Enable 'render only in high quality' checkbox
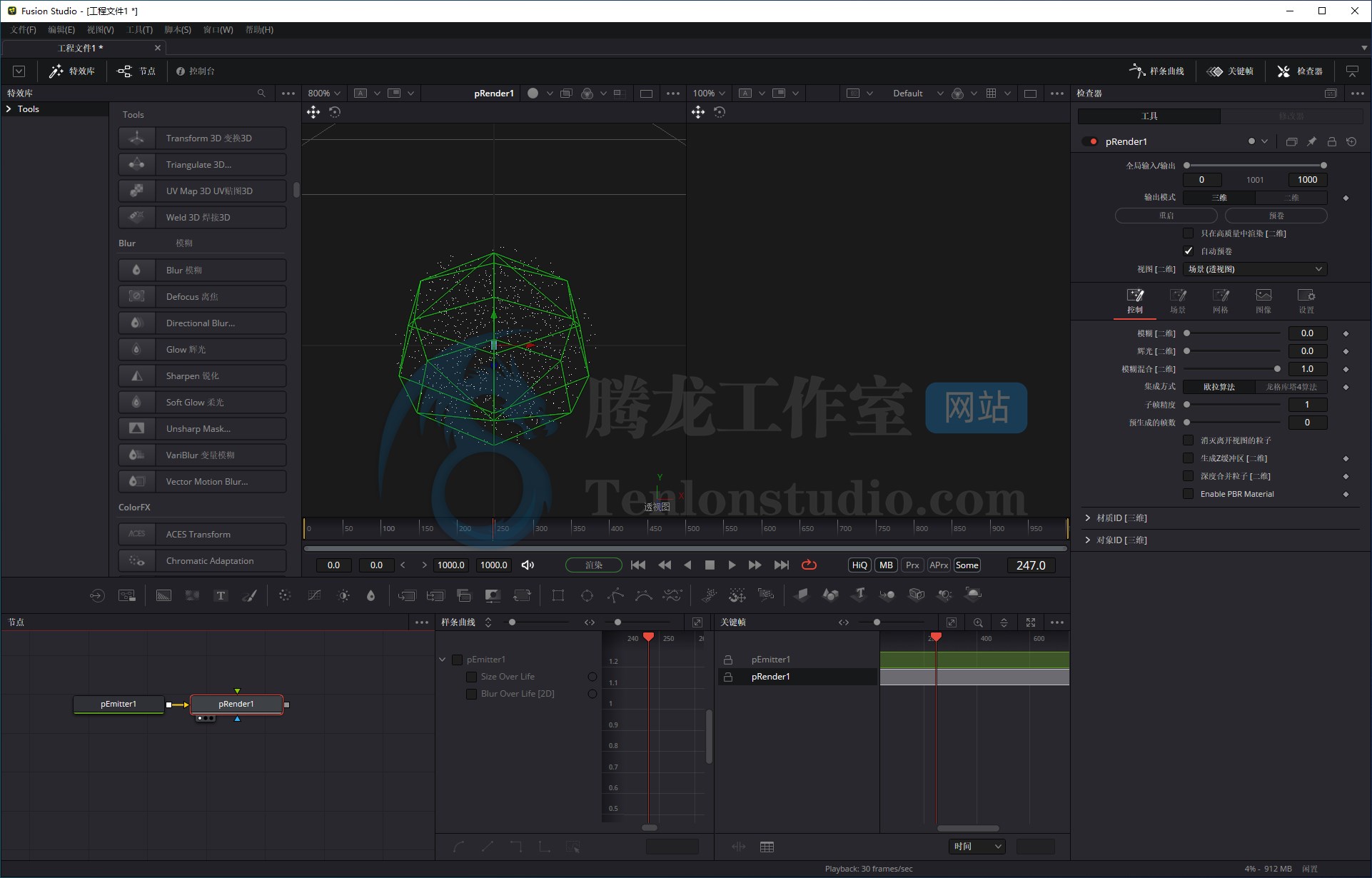The width and height of the screenshot is (1372, 878). pos(1189,233)
